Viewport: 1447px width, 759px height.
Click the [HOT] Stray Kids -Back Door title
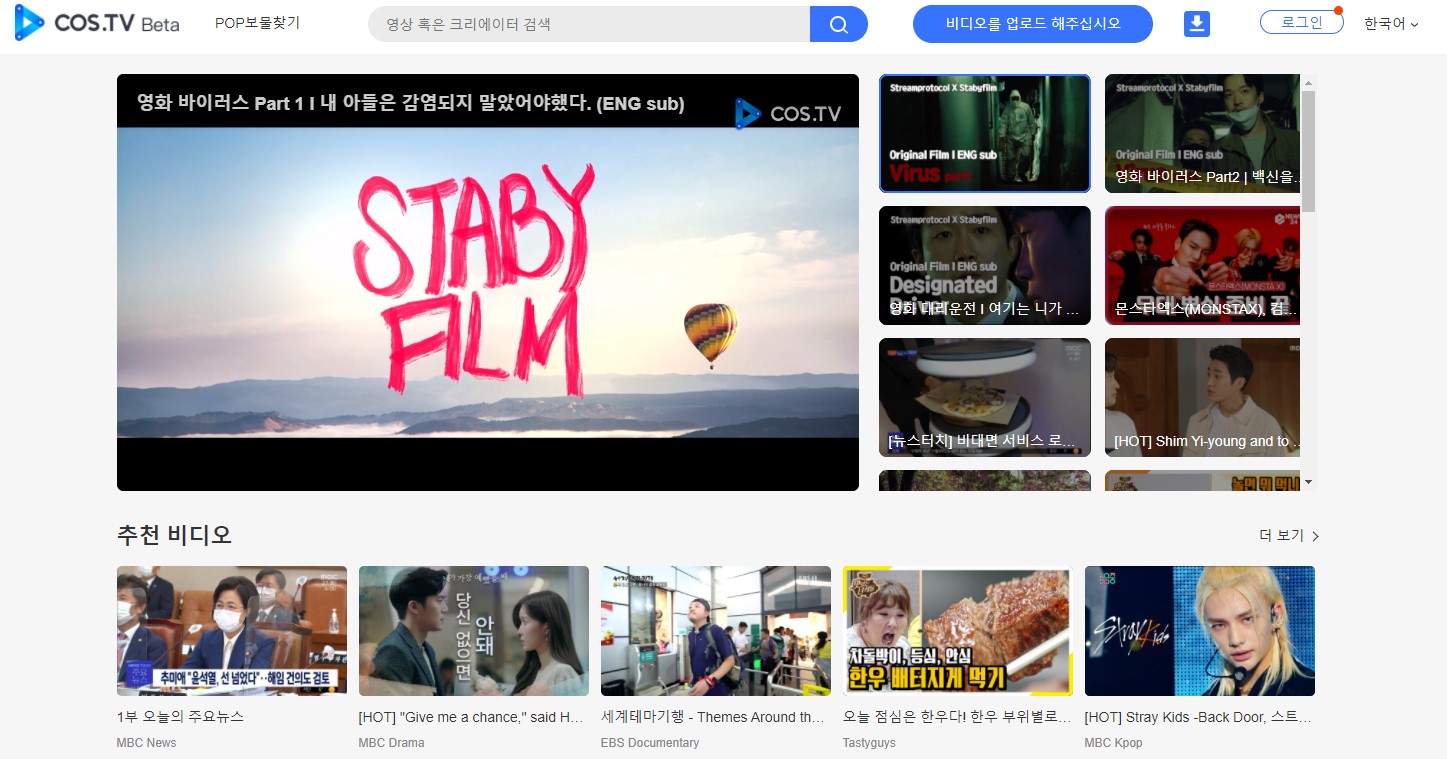(1198, 717)
